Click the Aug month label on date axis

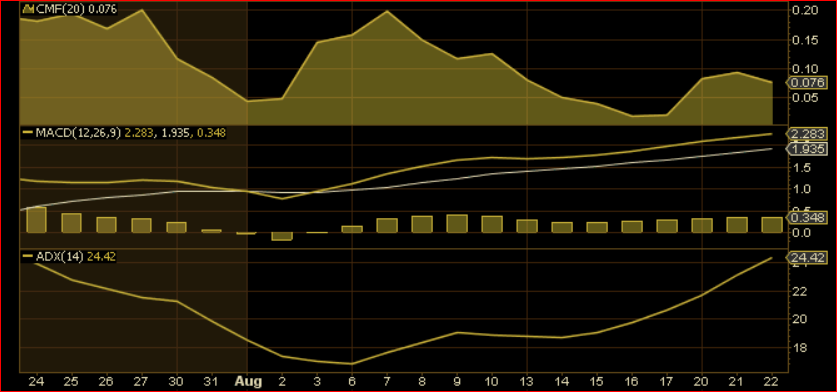(x=249, y=382)
